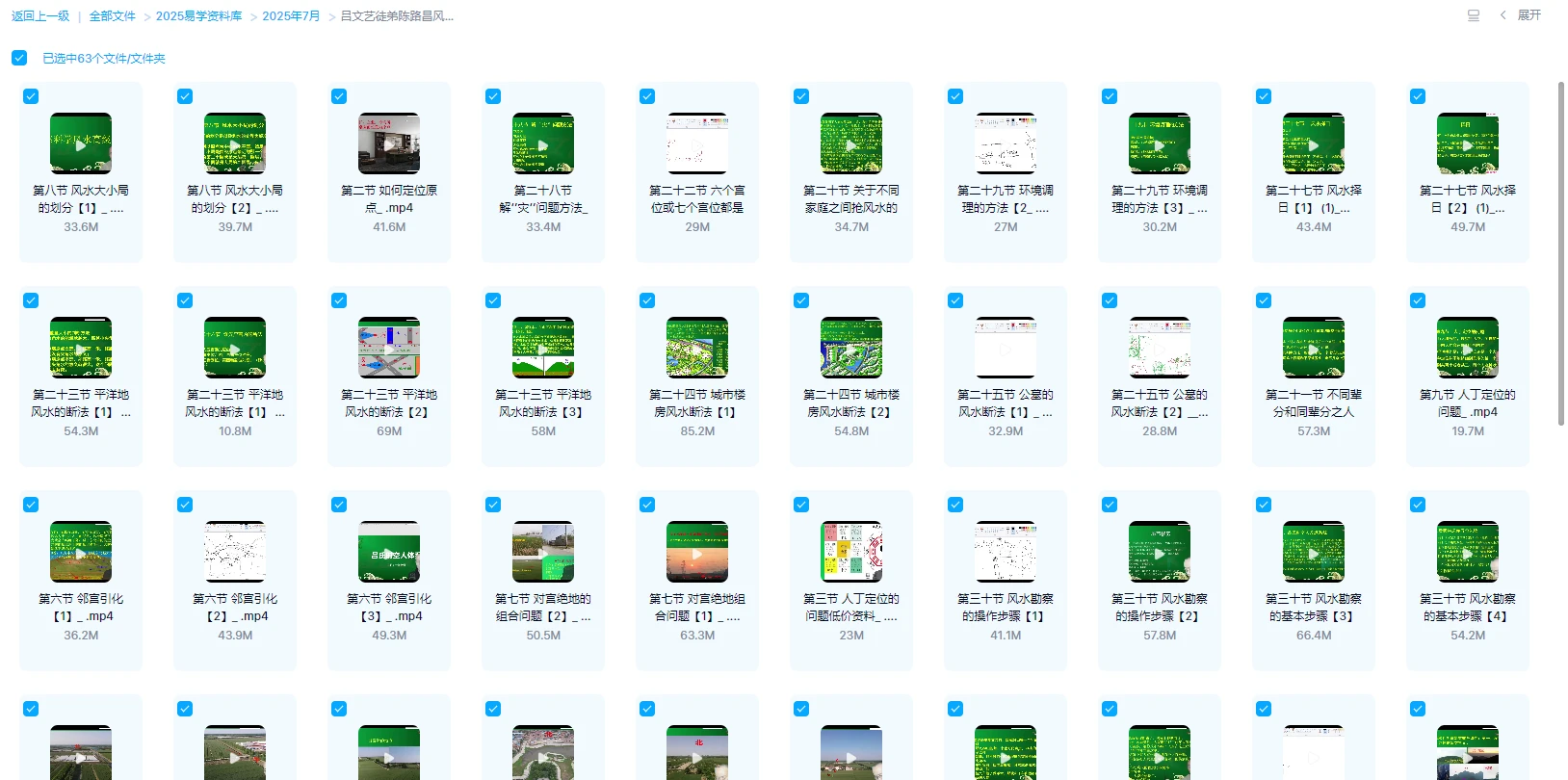
Task: Open 第二十二节 六个宫位 video thumbnail
Action: pyautogui.click(x=697, y=143)
